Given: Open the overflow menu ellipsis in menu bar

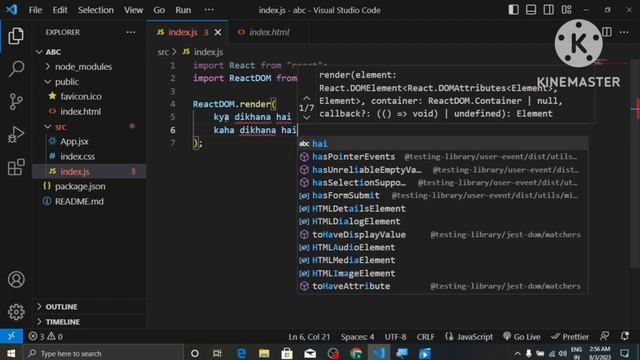Looking at the screenshot, I should [209, 10].
